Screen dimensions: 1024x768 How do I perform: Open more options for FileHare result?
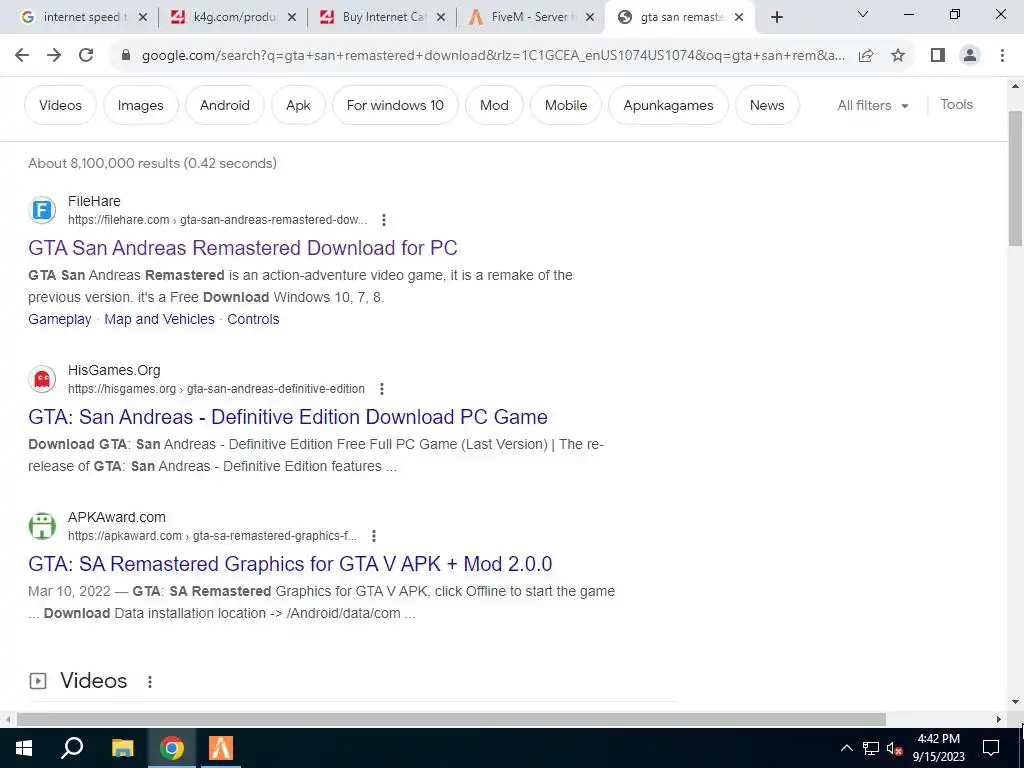[384, 220]
